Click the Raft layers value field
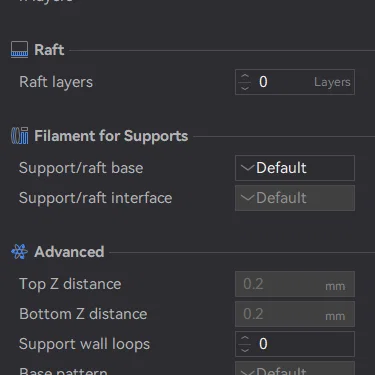375x375 pixels. (295, 82)
